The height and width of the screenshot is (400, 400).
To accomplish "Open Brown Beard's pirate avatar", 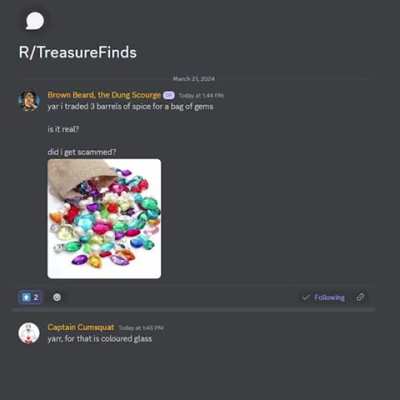I will coord(29,100).
